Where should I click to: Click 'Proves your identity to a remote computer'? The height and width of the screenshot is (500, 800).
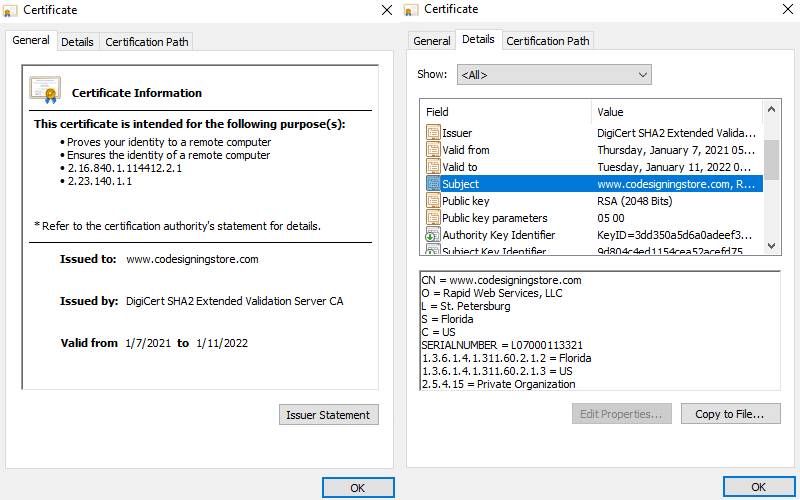coord(169,142)
